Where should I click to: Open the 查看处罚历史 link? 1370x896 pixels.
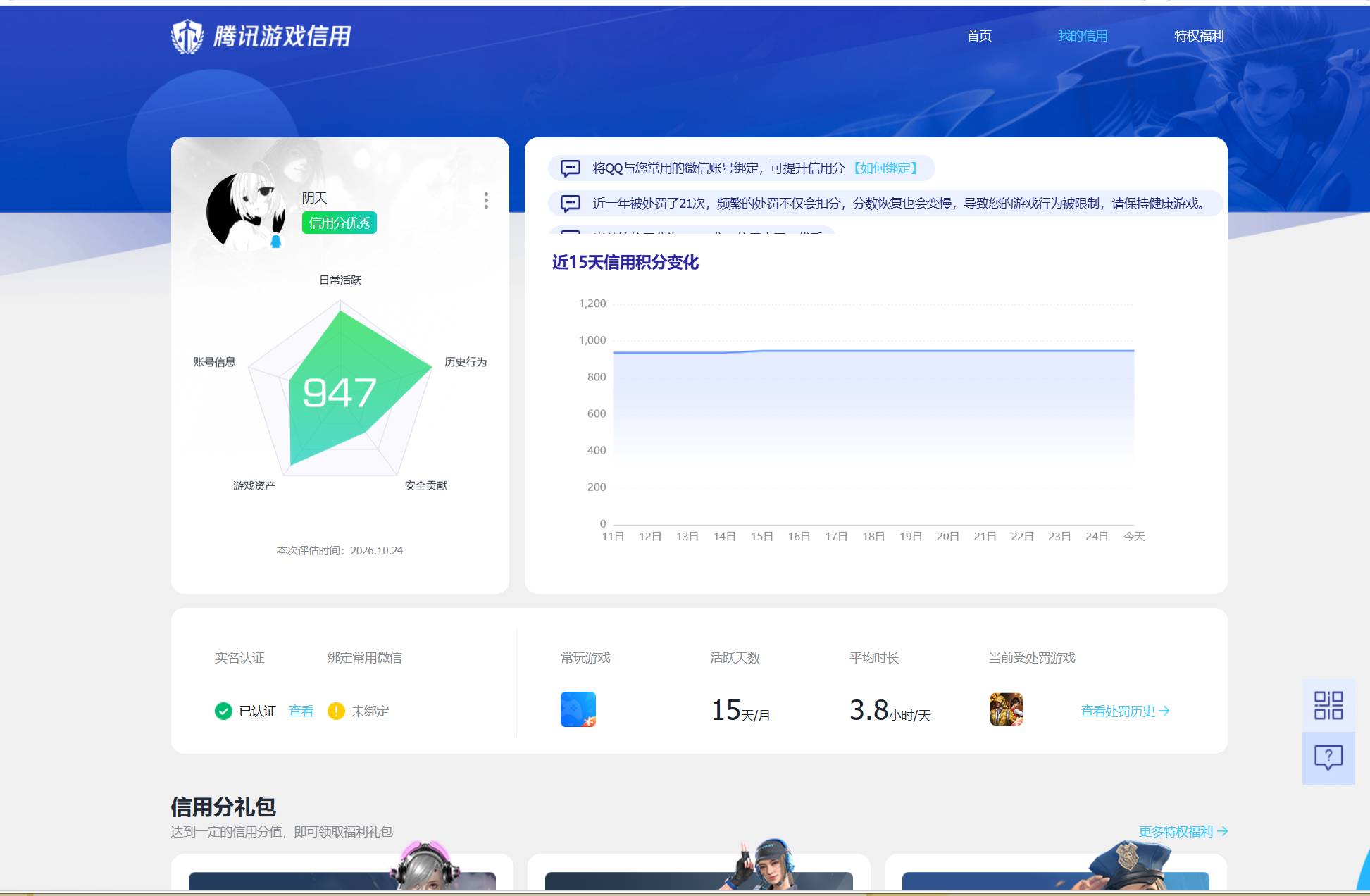(x=1125, y=711)
